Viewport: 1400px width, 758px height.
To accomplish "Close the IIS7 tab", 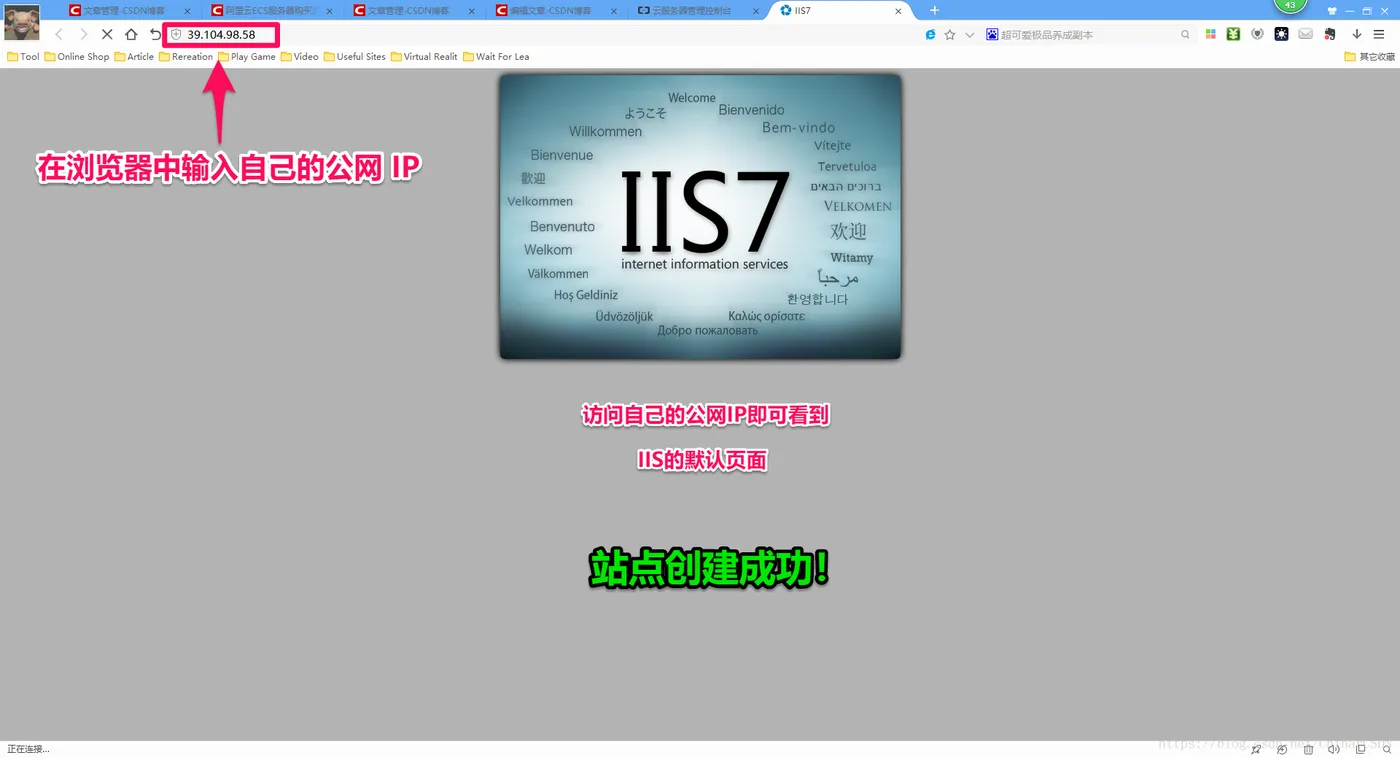I will tap(898, 10).
